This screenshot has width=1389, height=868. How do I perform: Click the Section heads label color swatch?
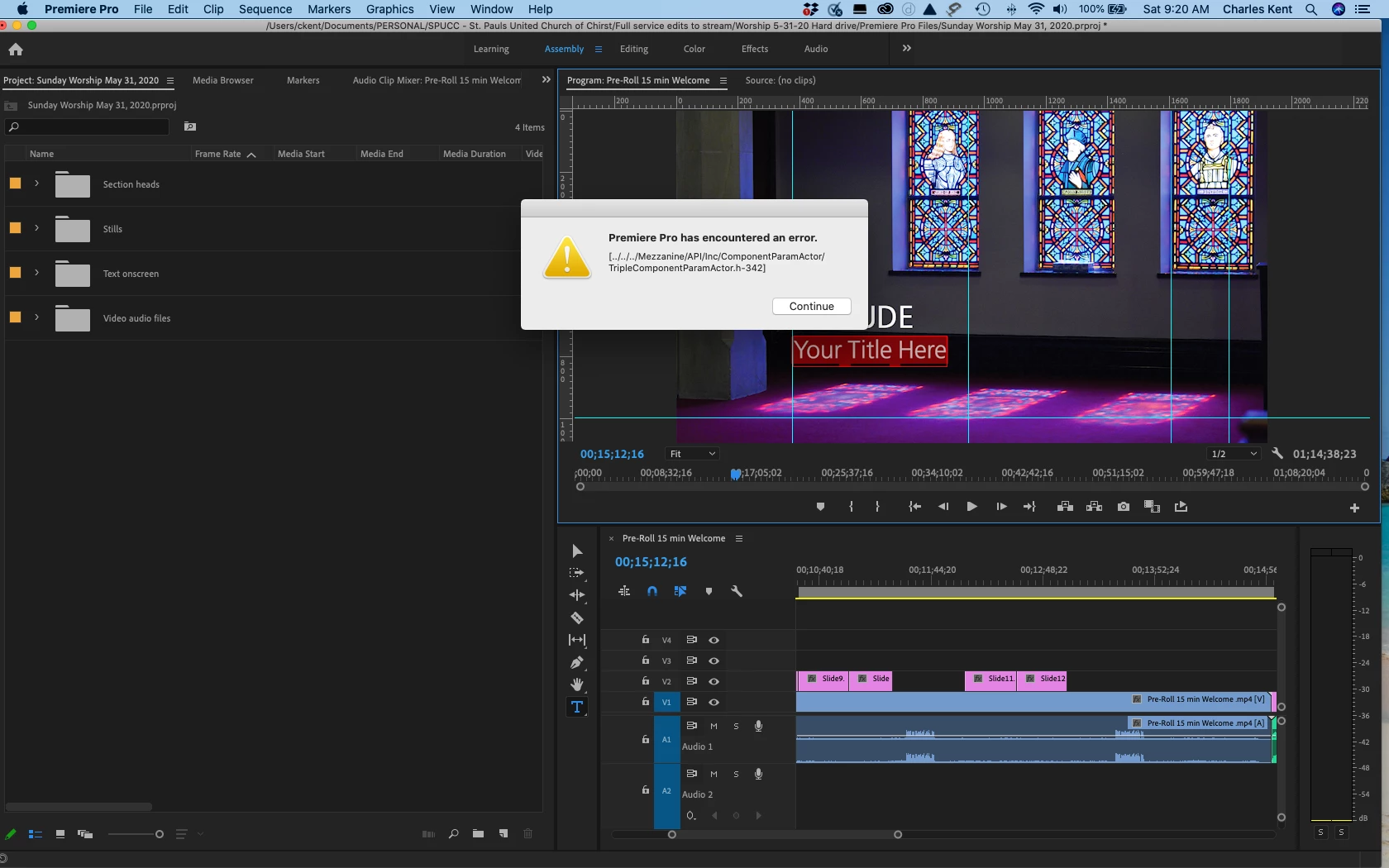[15, 184]
